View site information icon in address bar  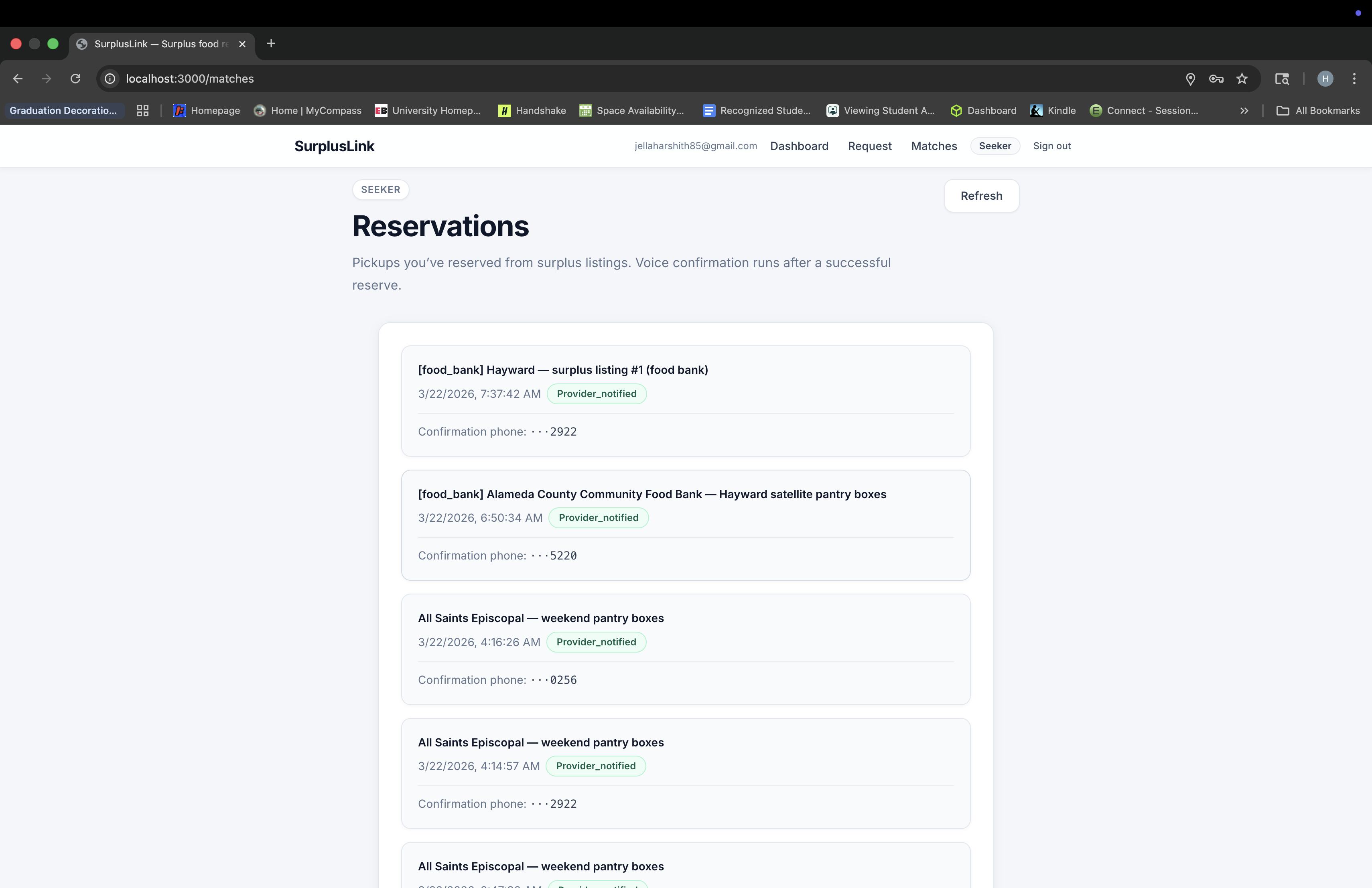110,78
